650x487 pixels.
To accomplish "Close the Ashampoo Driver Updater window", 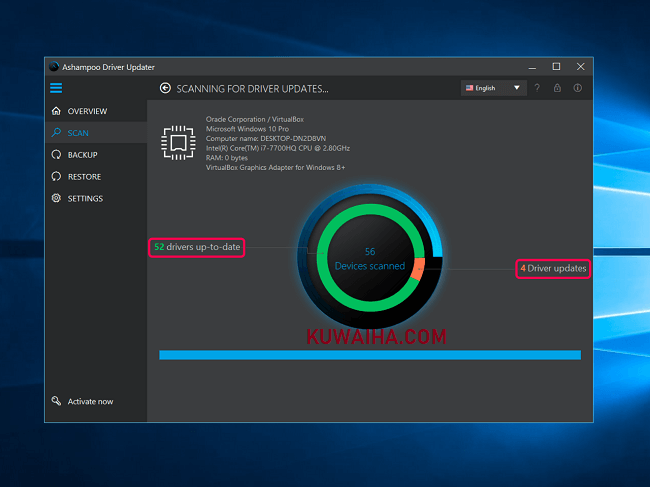I will point(580,67).
